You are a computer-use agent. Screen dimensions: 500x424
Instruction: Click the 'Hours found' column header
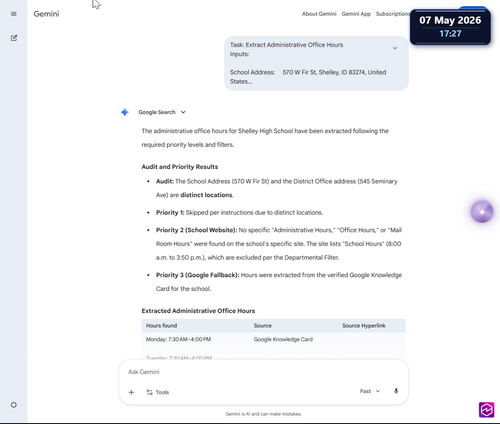tap(161, 326)
